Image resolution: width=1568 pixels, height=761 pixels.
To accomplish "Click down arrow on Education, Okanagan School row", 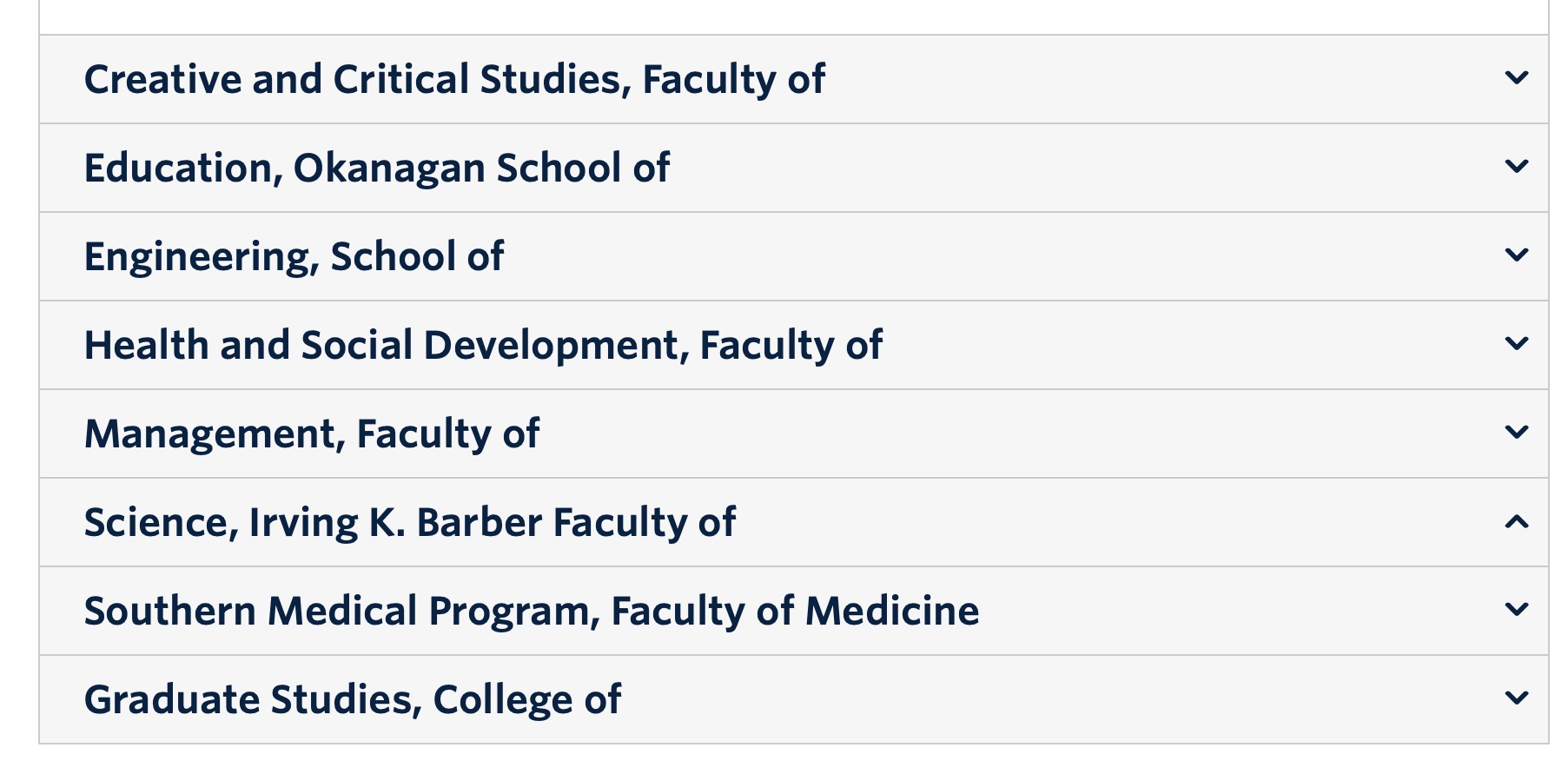I will [x=1516, y=167].
